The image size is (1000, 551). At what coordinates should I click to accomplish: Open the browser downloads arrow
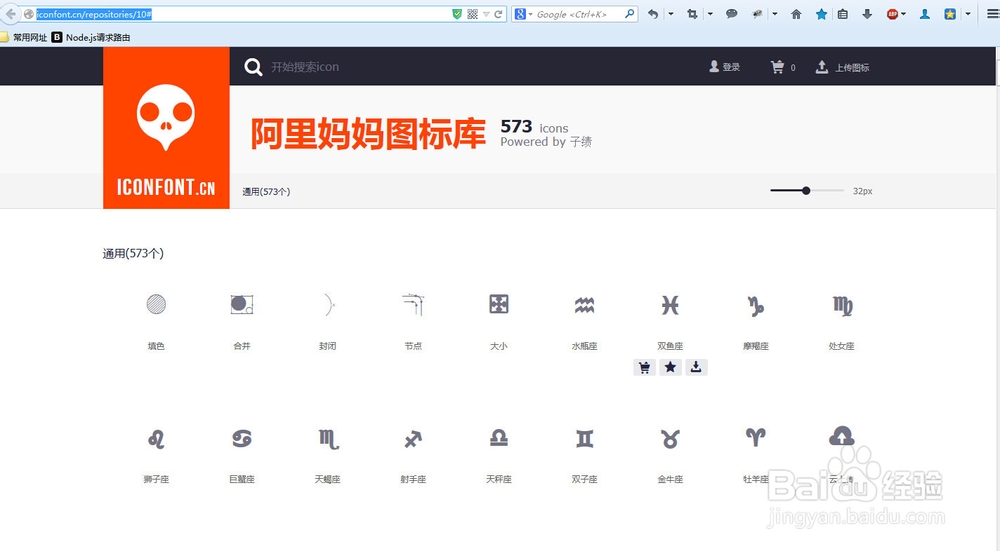click(867, 14)
